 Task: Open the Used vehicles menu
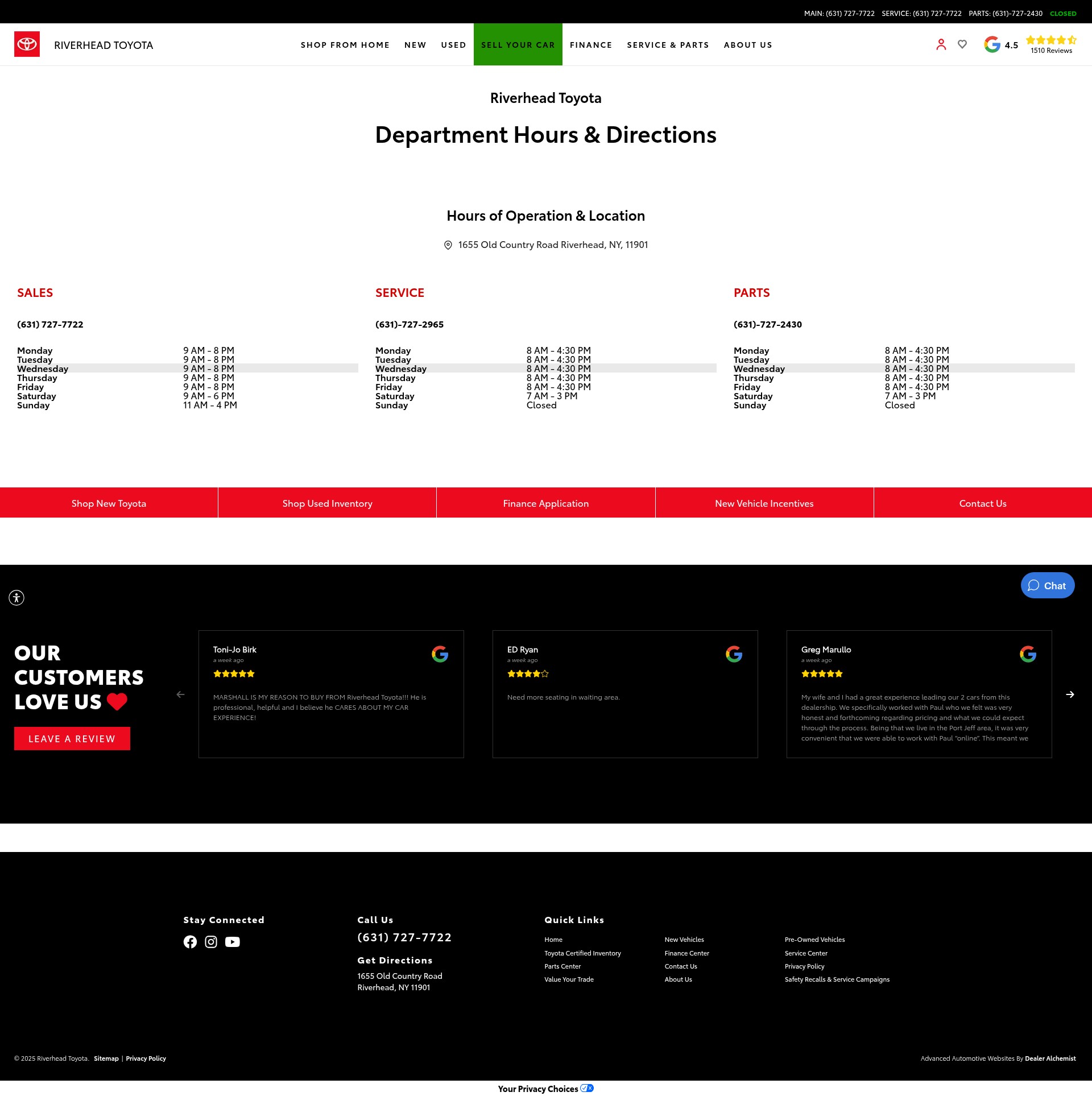pyautogui.click(x=453, y=45)
